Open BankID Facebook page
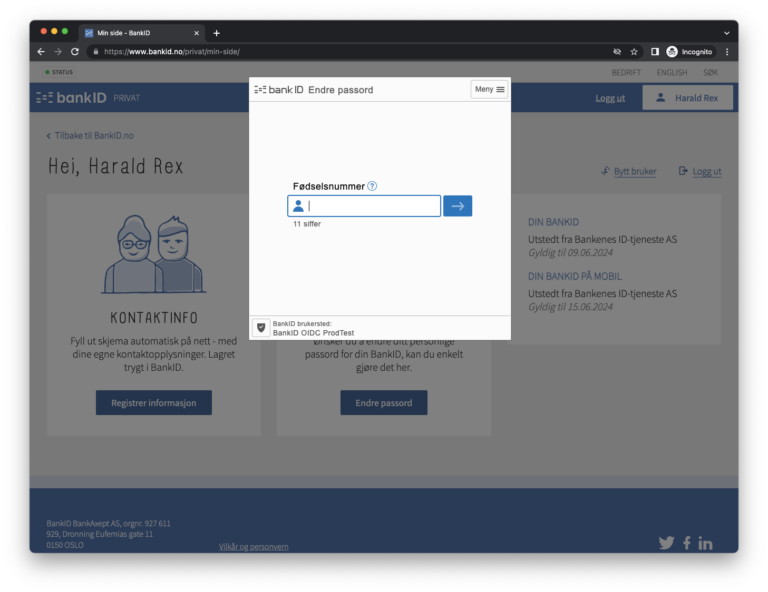 pos(687,543)
